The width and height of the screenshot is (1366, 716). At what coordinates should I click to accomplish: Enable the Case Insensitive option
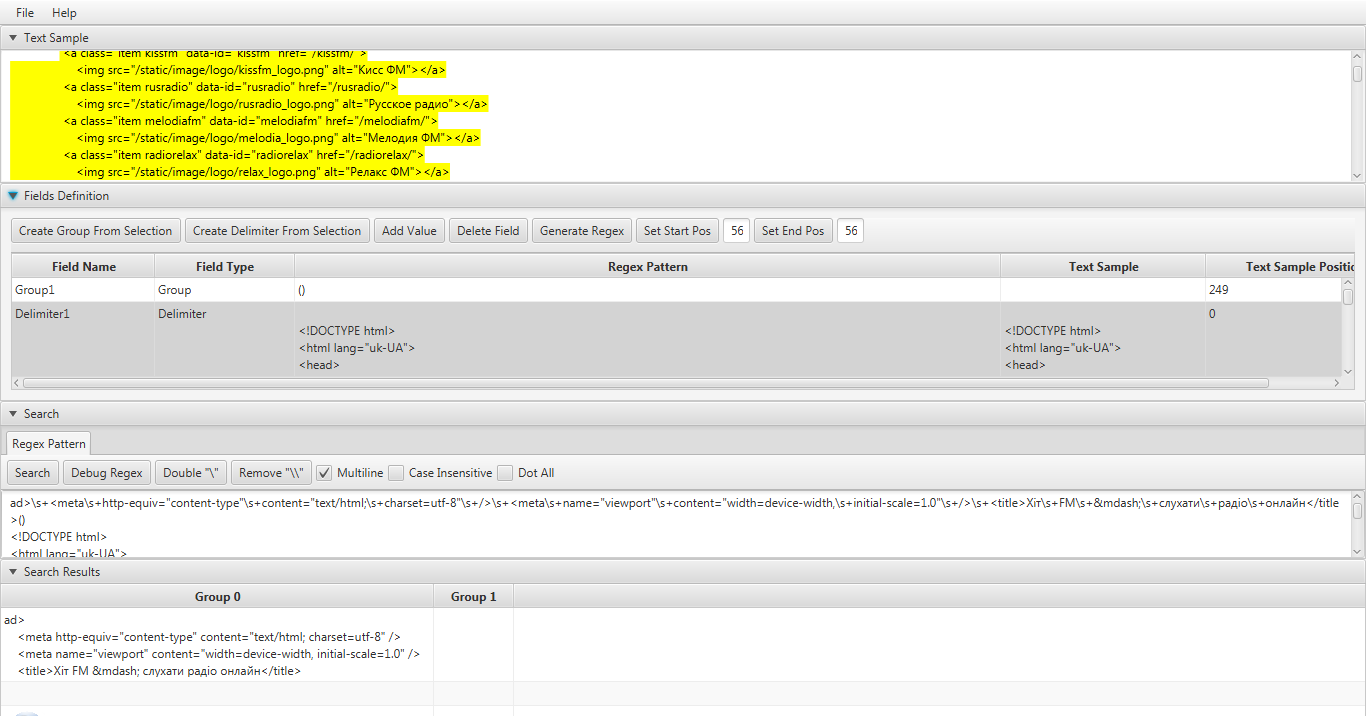(397, 473)
